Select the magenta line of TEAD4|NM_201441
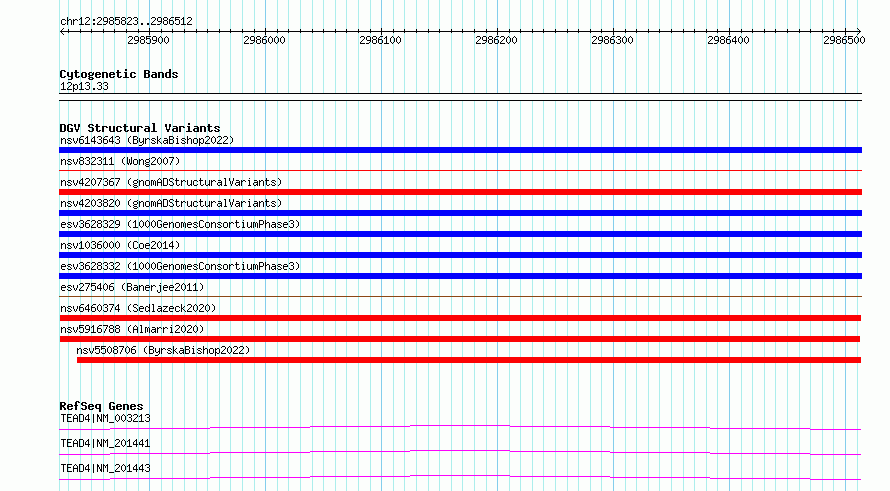 (x=460, y=452)
